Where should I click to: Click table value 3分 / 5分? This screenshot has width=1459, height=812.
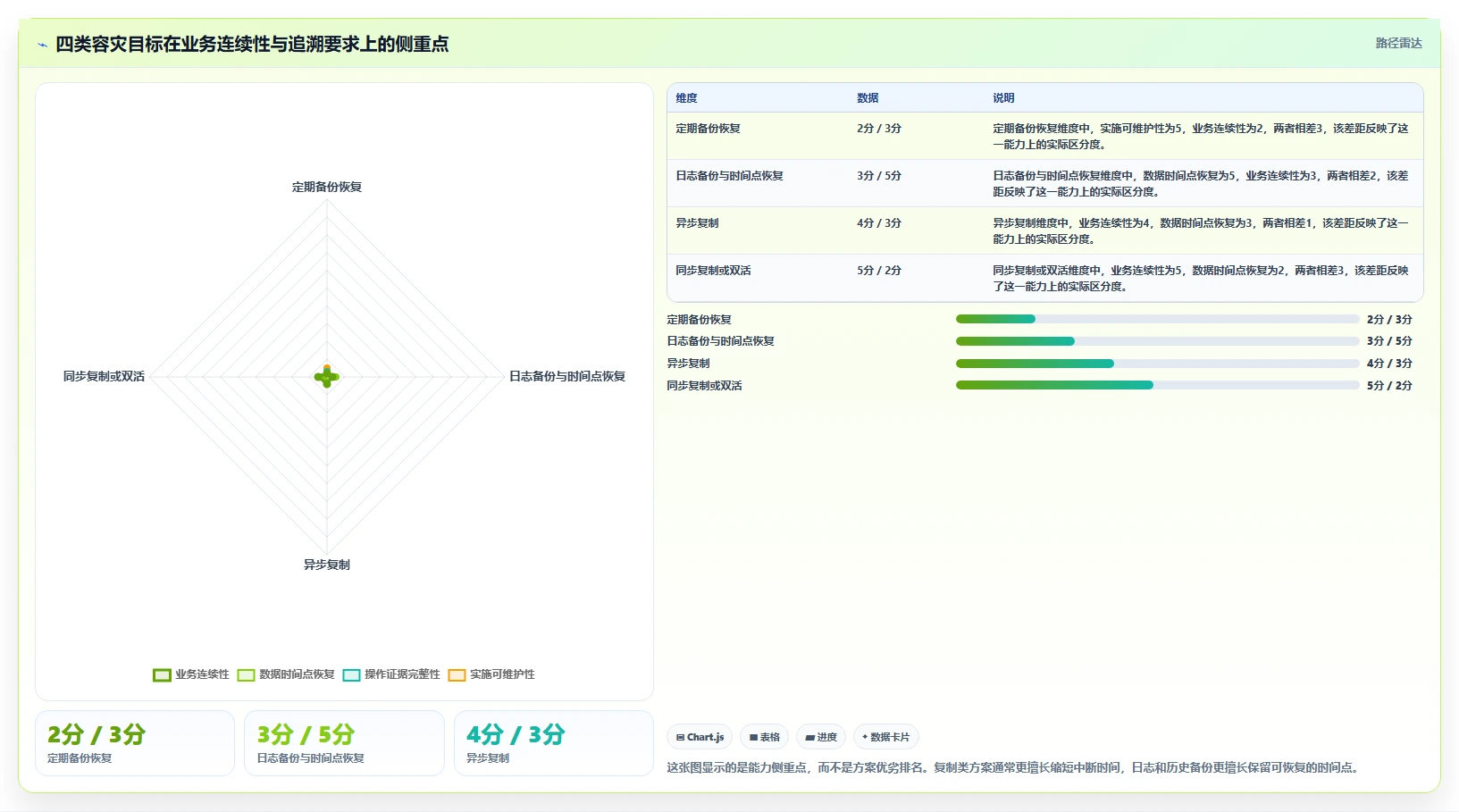(x=879, y=176)
